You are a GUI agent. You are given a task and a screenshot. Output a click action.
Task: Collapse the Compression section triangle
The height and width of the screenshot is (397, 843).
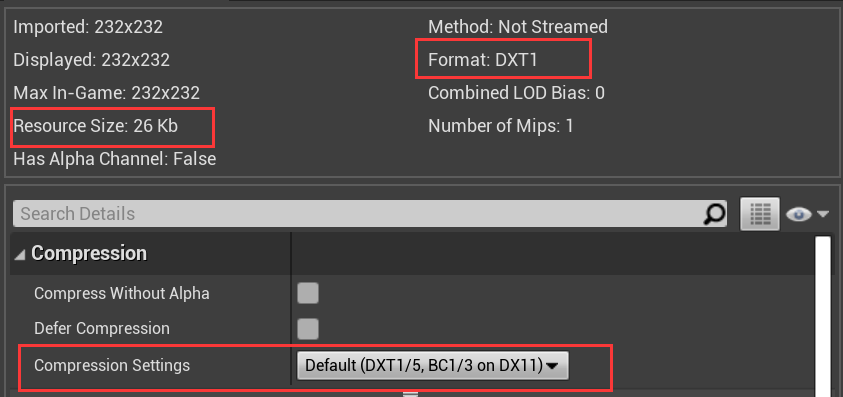[x=20, y=254]
